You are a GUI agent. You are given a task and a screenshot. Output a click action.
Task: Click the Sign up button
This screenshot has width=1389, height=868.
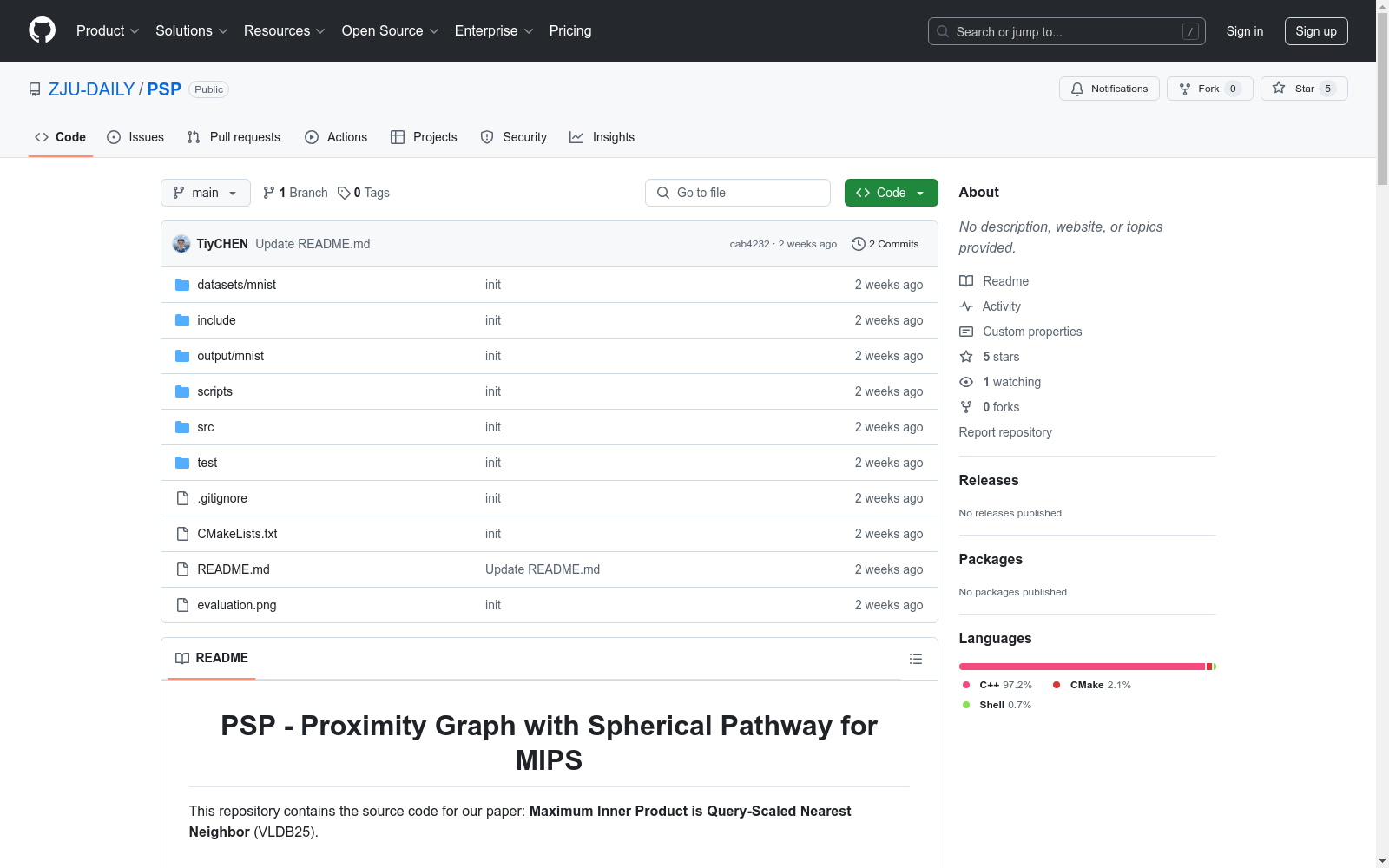point(1316,31)
